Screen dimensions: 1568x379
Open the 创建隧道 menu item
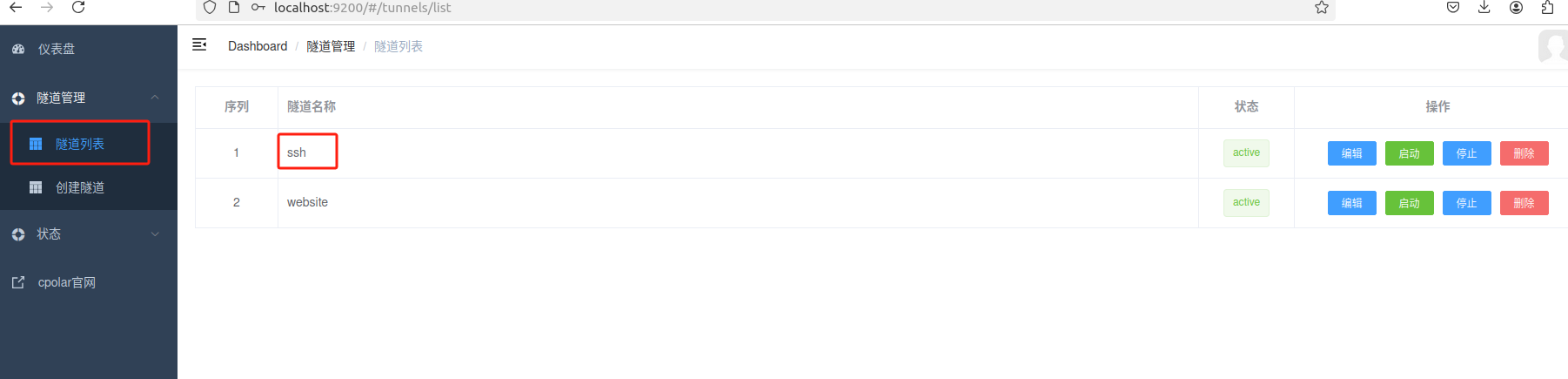(x=79, y=187)
